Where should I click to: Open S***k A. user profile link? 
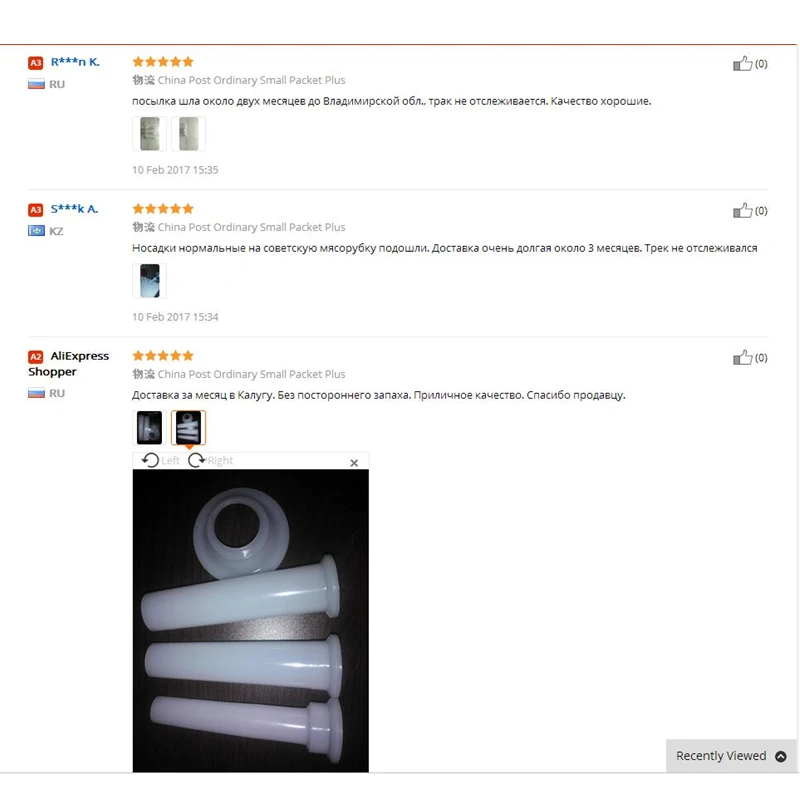click(74, 209)
